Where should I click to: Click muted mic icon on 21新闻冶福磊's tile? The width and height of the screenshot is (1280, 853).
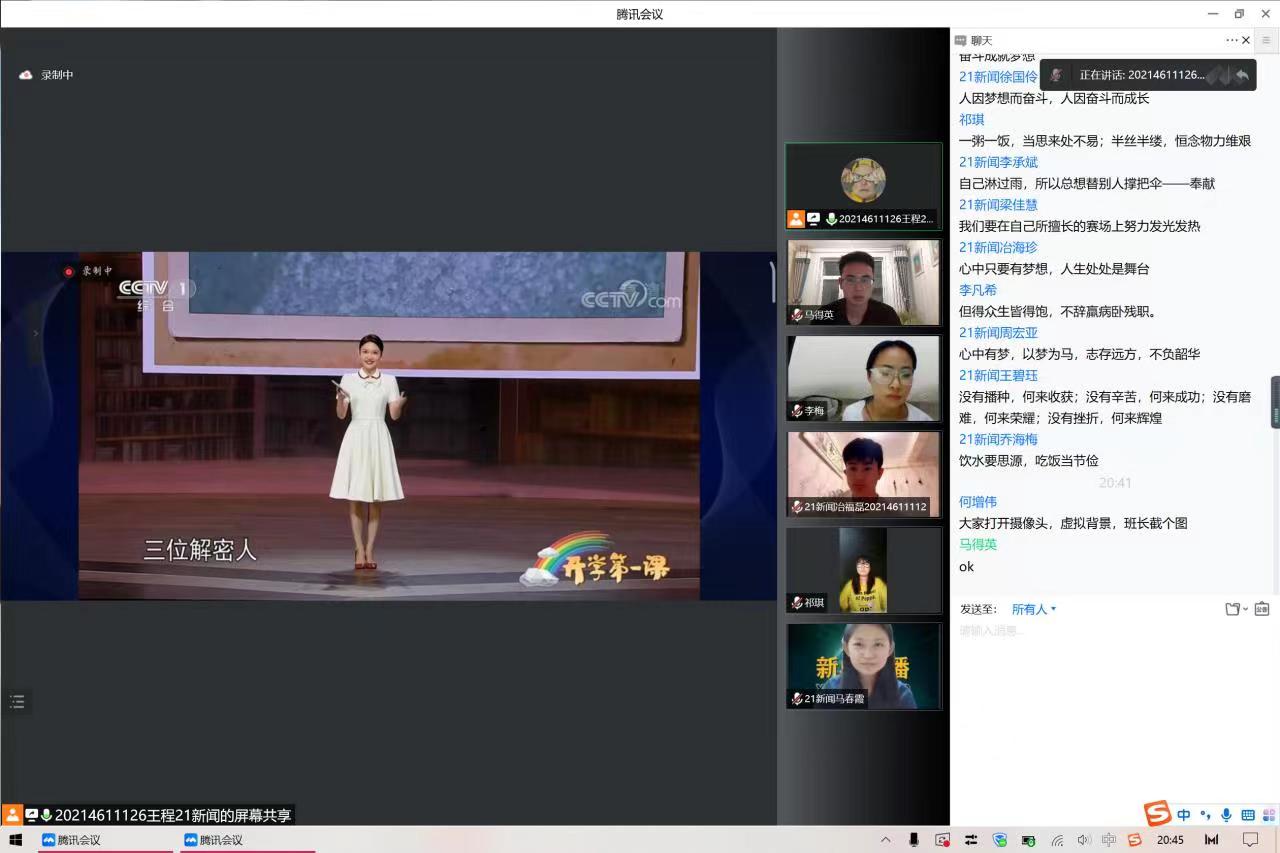[x=797, y=507]
